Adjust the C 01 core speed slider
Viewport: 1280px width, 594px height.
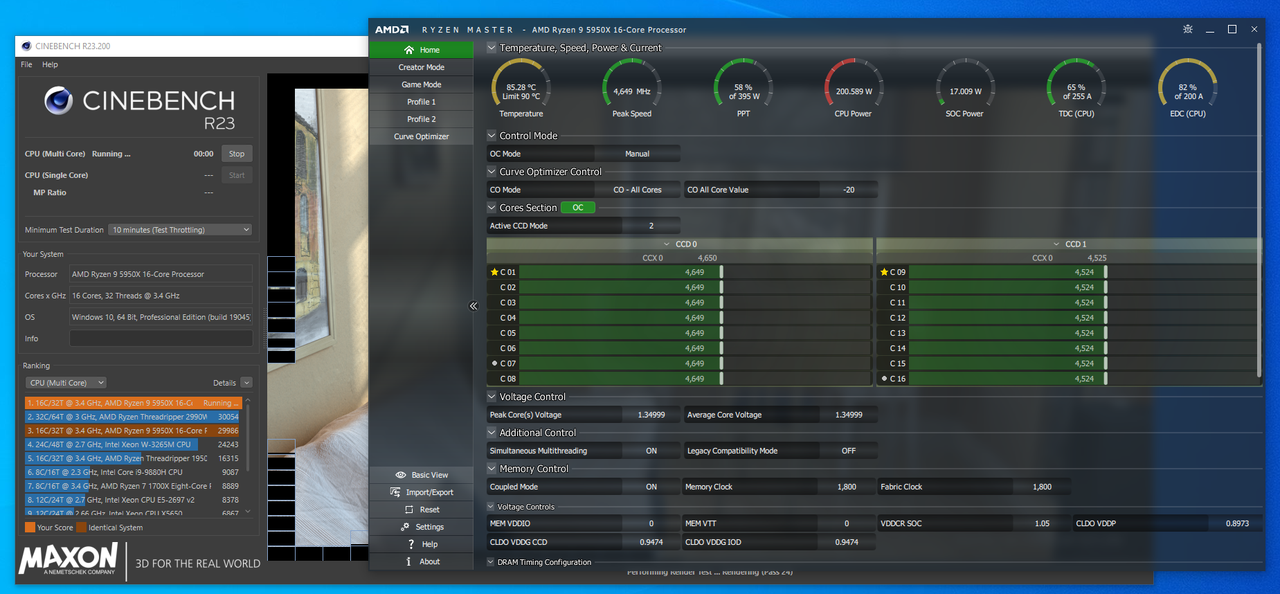(721, 272)
